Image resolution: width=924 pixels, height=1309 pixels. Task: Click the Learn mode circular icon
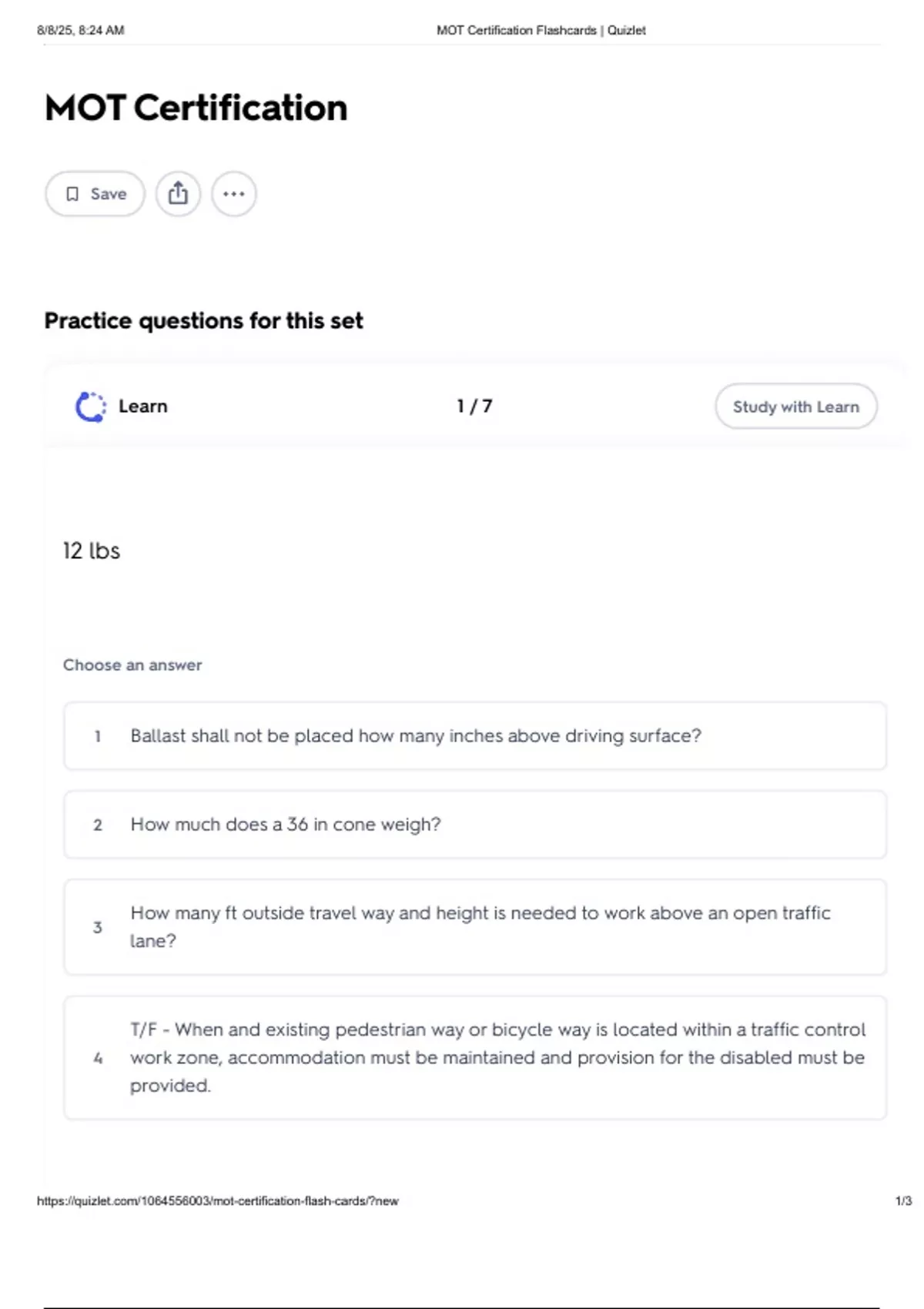pyautogui.click(x=90, y=407)
